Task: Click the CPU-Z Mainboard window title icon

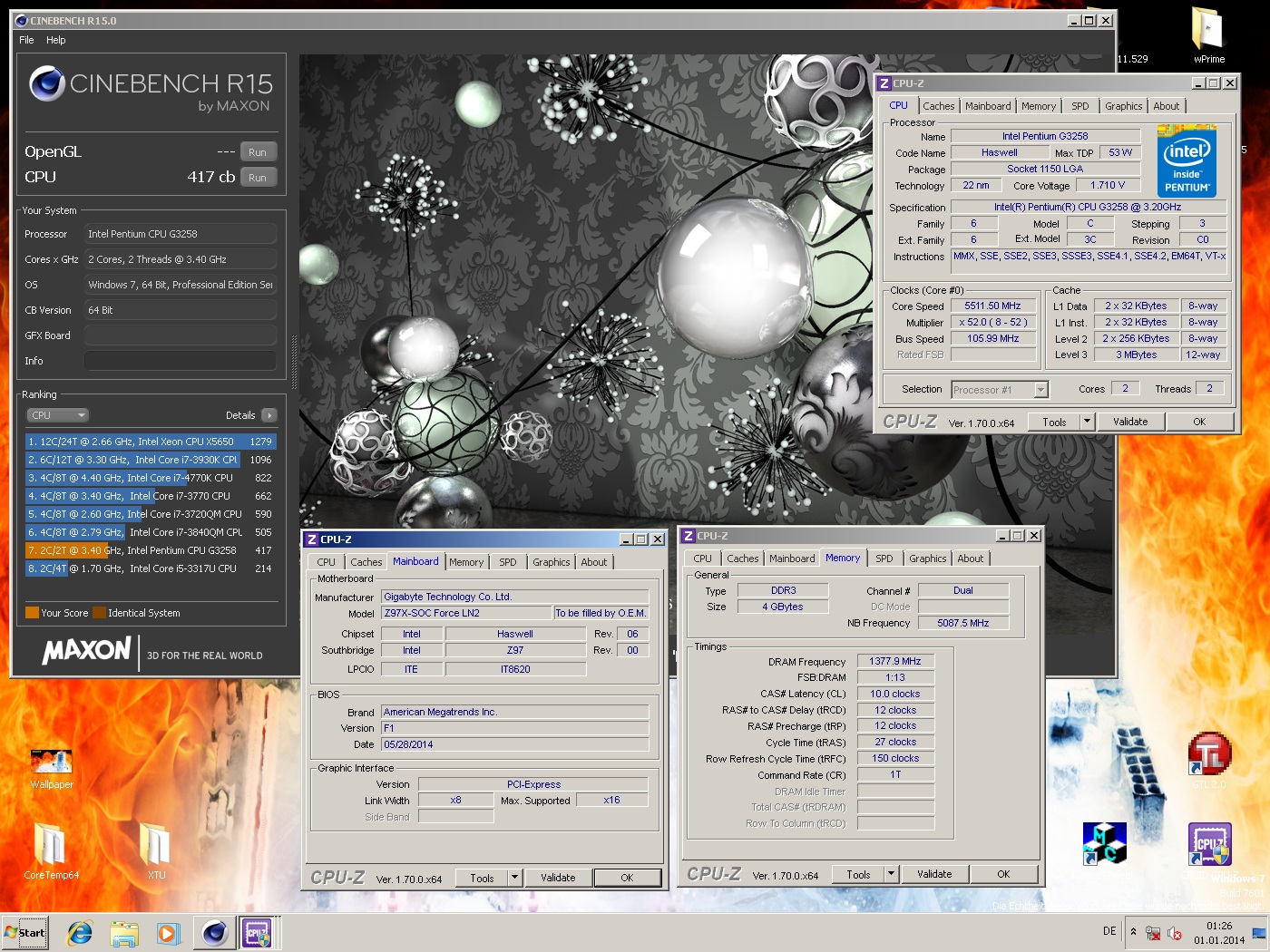Action: tap(312, 539)
